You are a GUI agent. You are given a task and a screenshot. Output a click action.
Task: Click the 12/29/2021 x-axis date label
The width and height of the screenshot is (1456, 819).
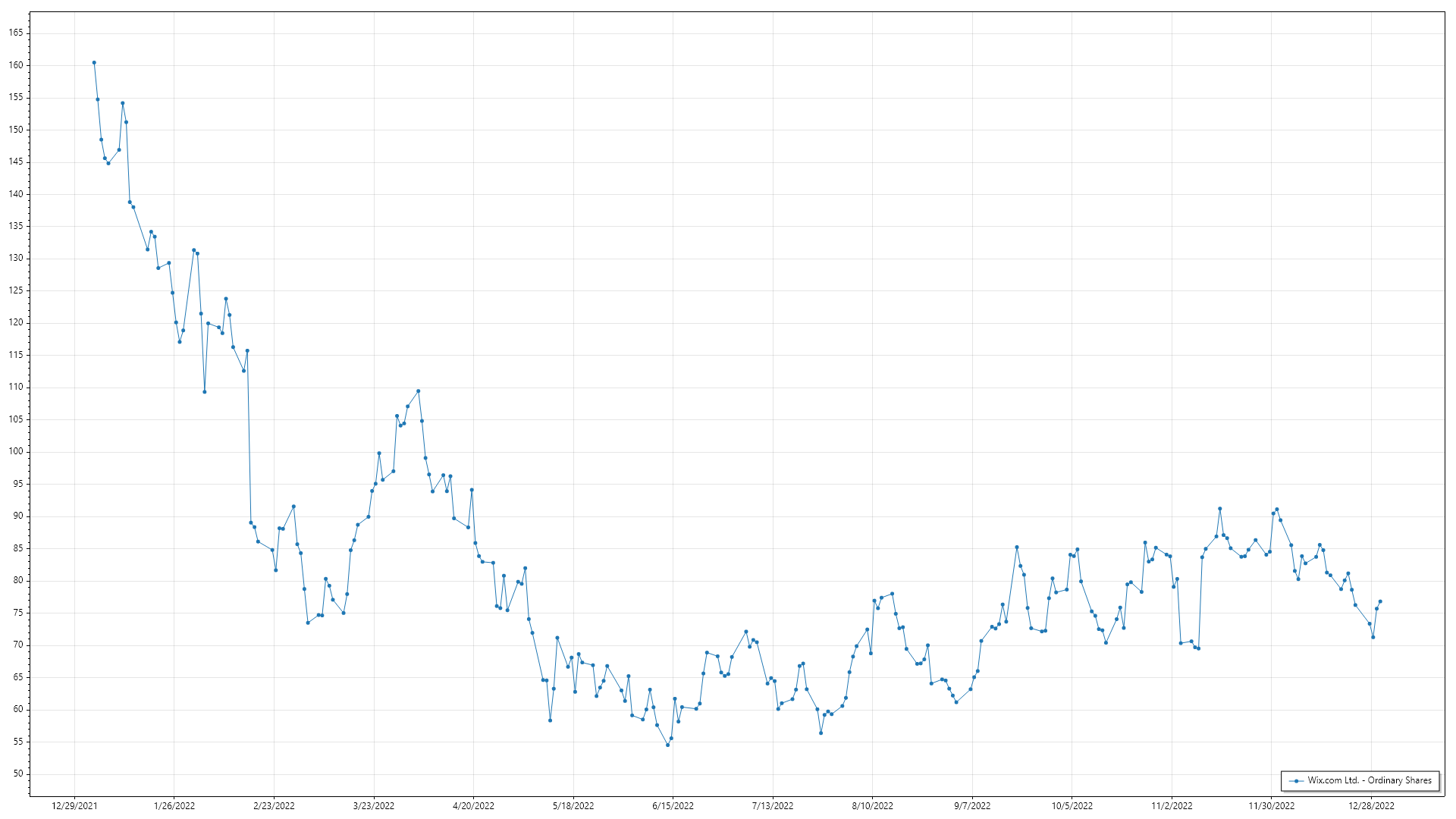click(74, 806)
